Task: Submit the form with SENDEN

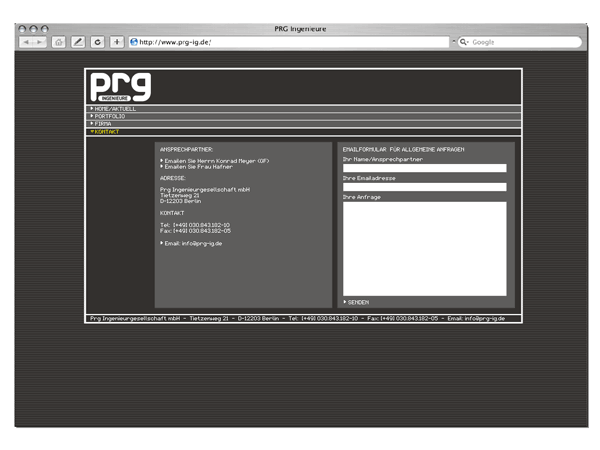Action: 358,302
